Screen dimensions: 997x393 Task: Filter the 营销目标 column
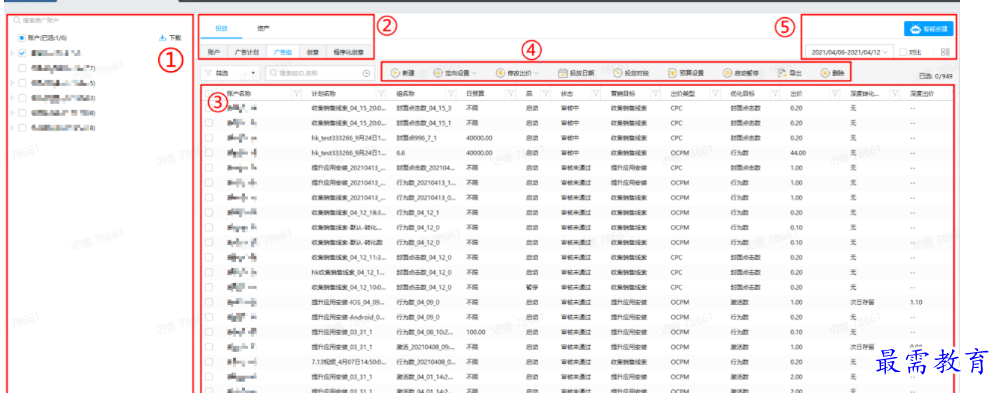coord(655,93)
